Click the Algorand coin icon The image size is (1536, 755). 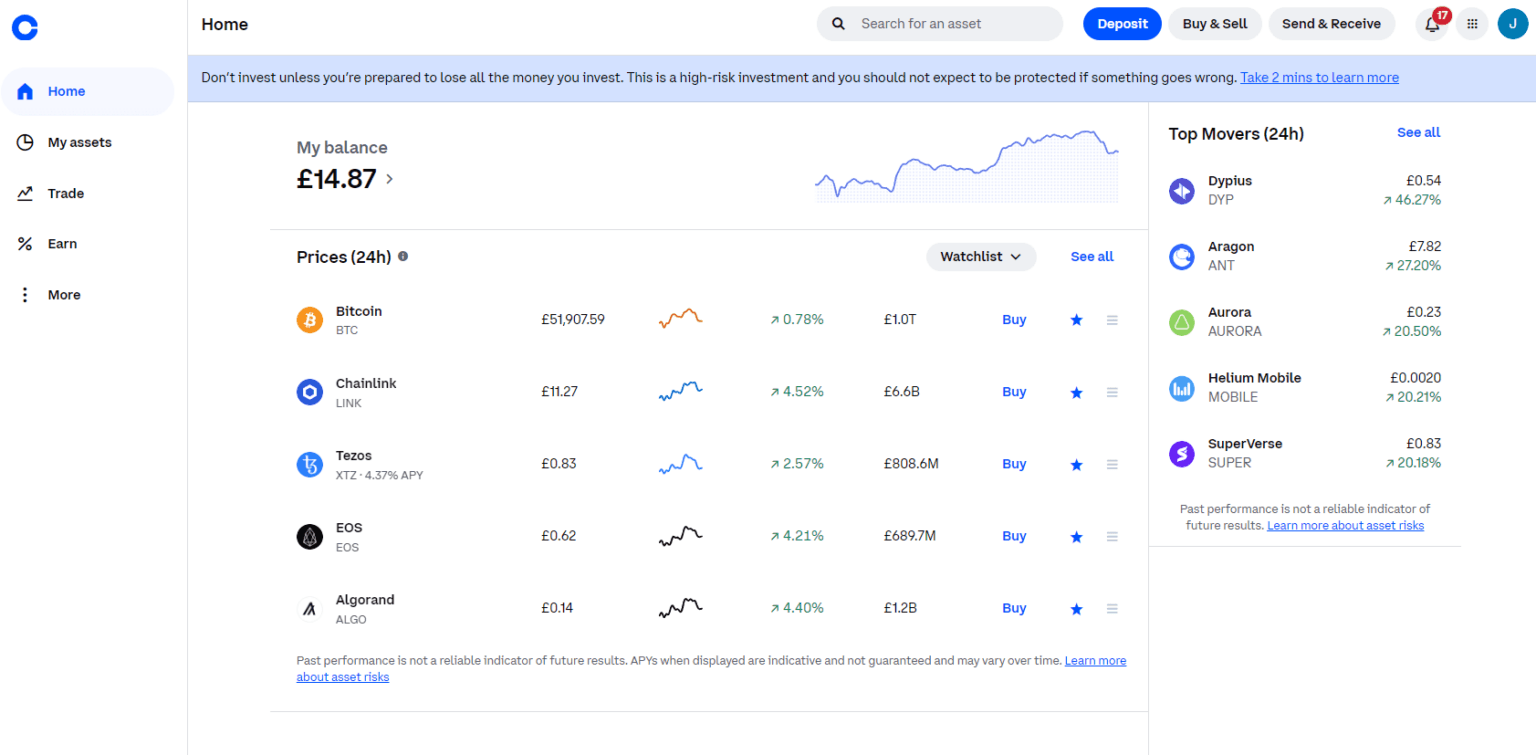tap(310, 608)
